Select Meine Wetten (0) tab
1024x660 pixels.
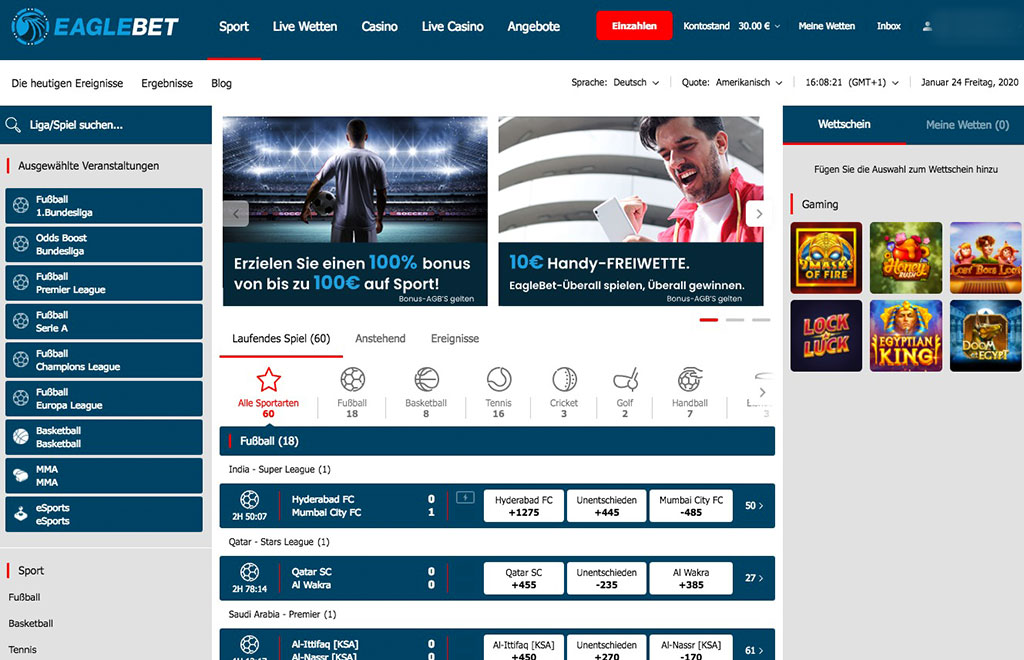point(967,125)
